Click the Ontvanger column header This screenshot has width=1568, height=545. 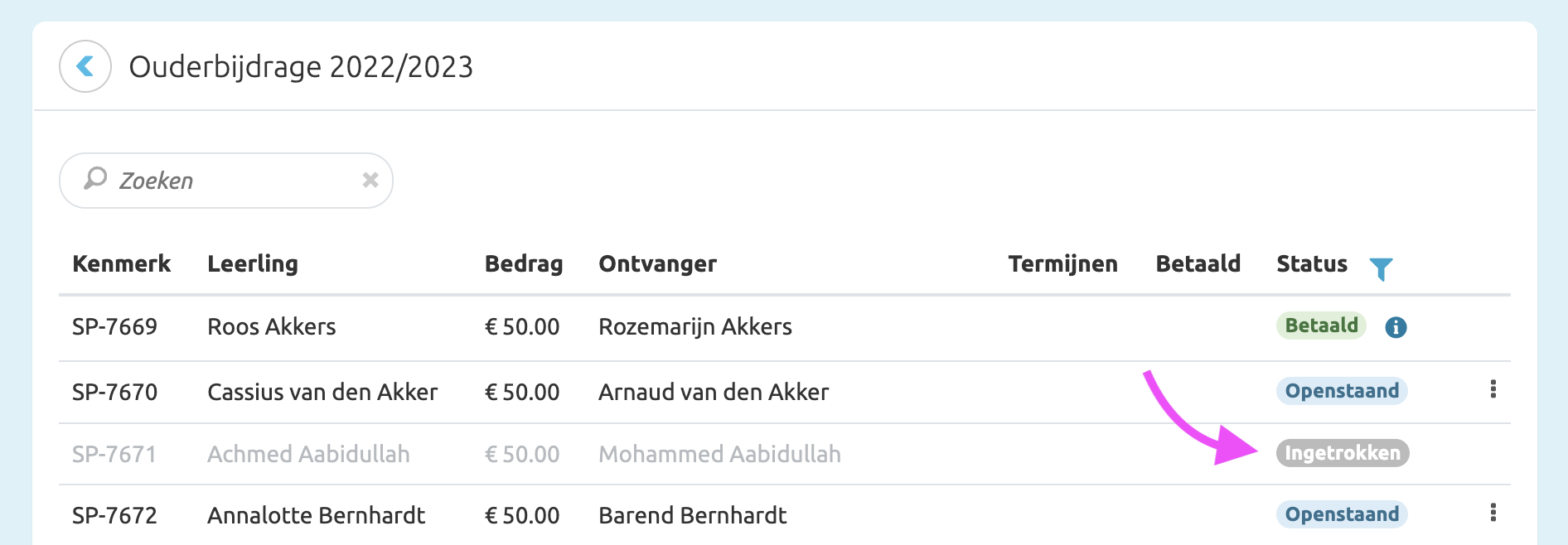657,264
